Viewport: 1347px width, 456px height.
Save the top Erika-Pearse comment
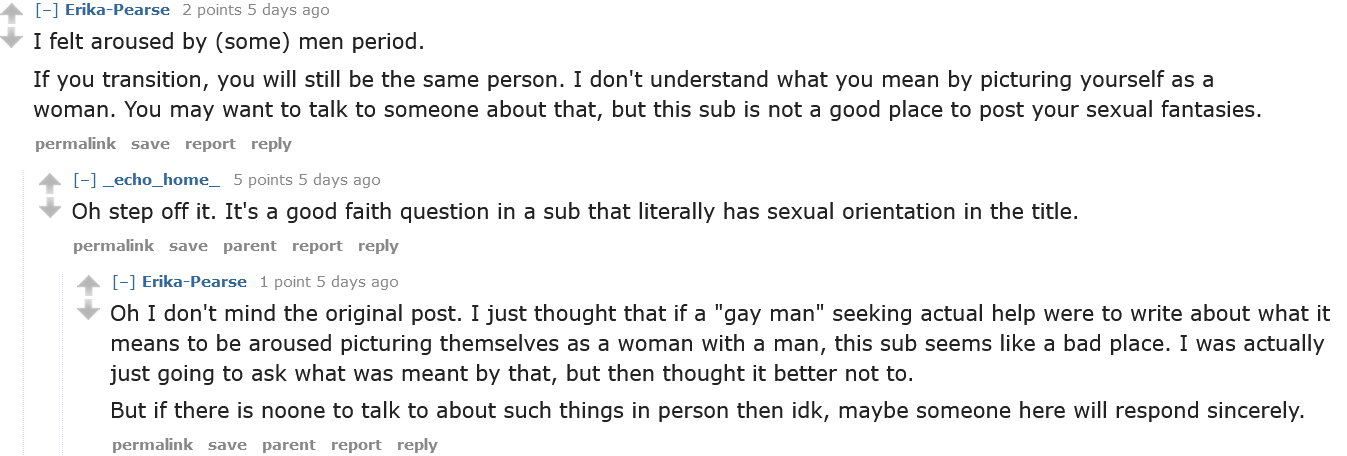[x=150, y=144]
